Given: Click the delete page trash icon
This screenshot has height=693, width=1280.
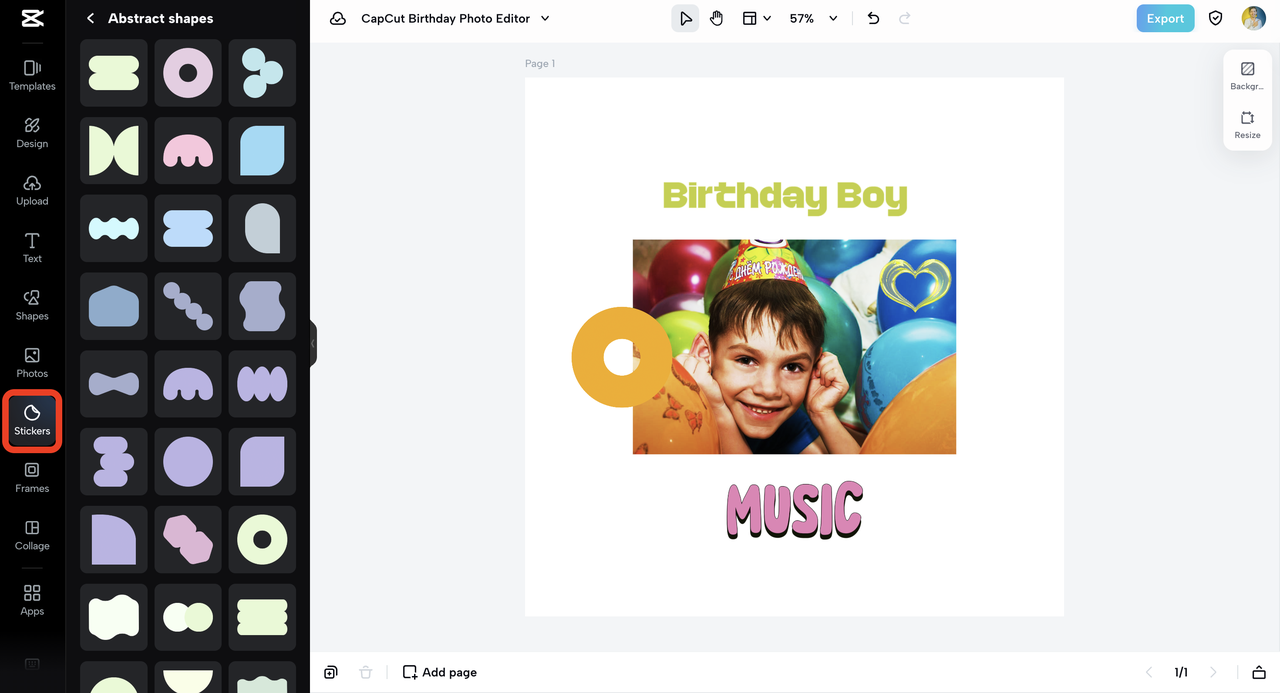Looking at the screenshot, I should [366, 672].
